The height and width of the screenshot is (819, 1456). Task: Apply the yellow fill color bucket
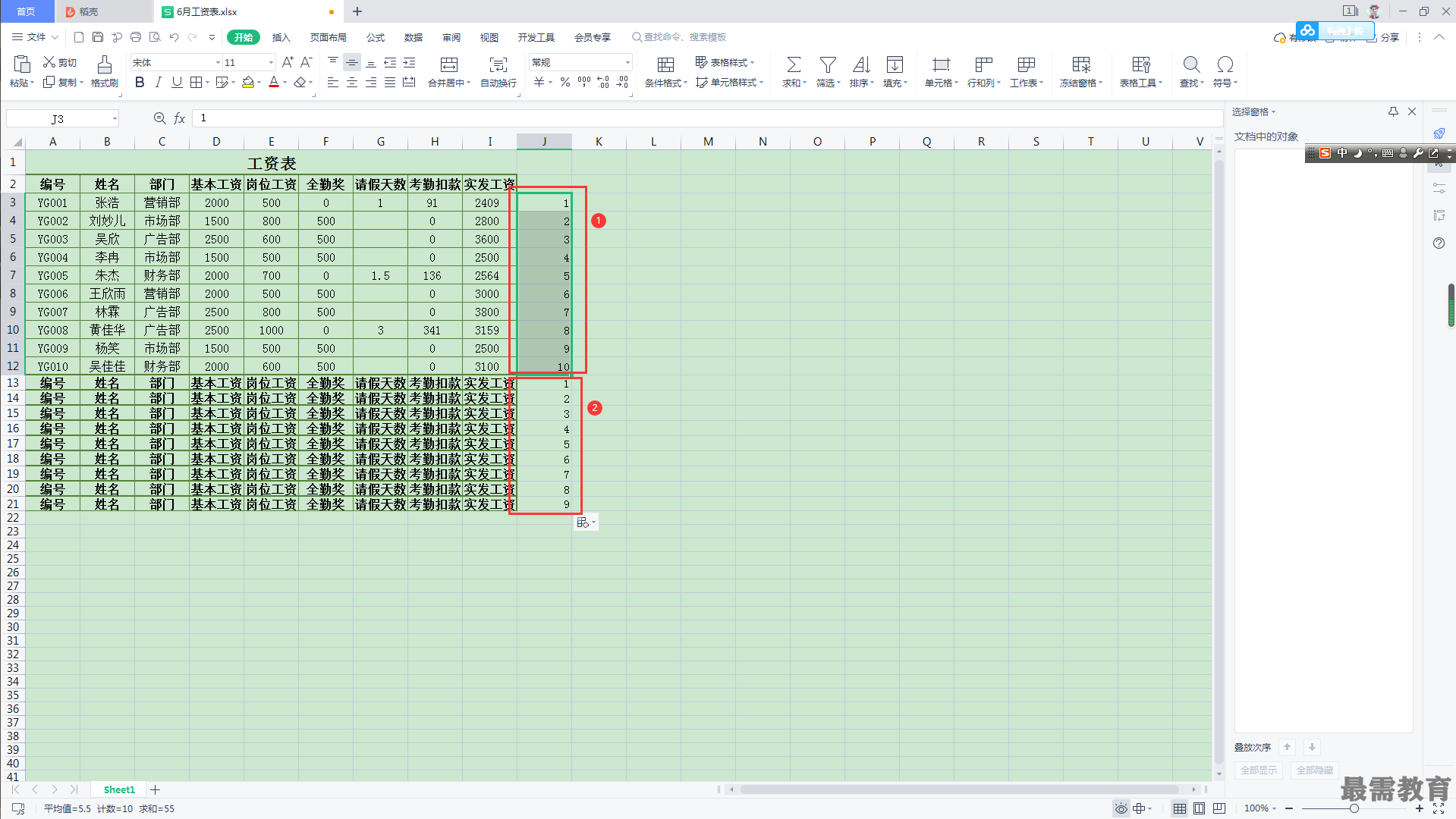(x=248, y=83)
